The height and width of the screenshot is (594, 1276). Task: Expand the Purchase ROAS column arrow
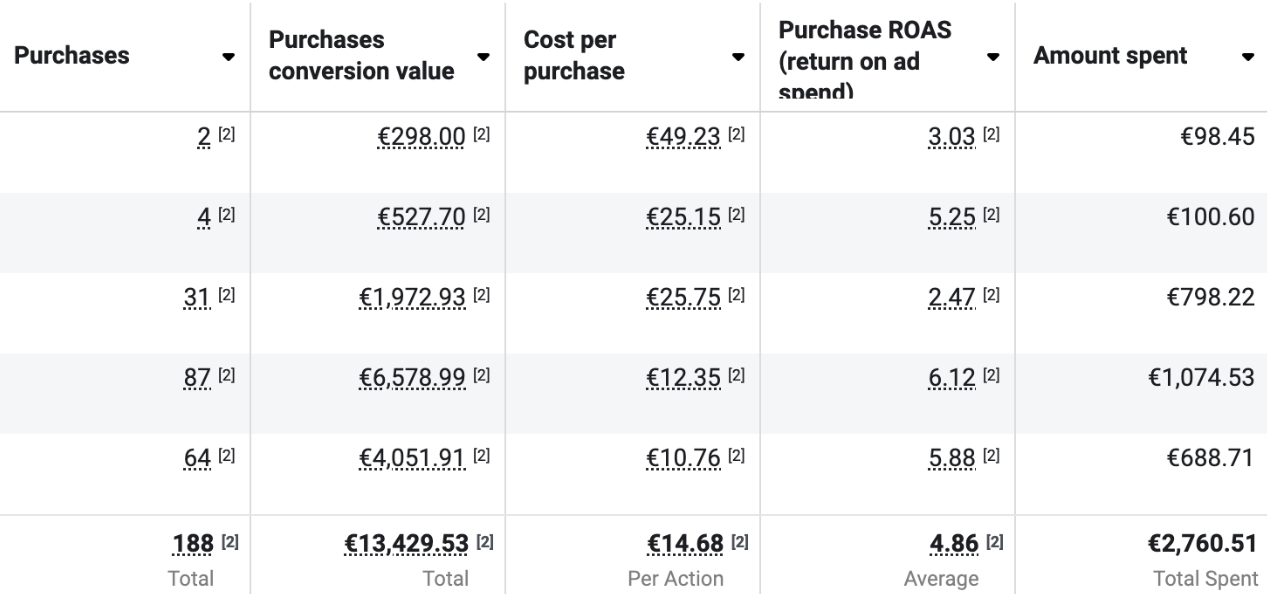pos(994,57)
